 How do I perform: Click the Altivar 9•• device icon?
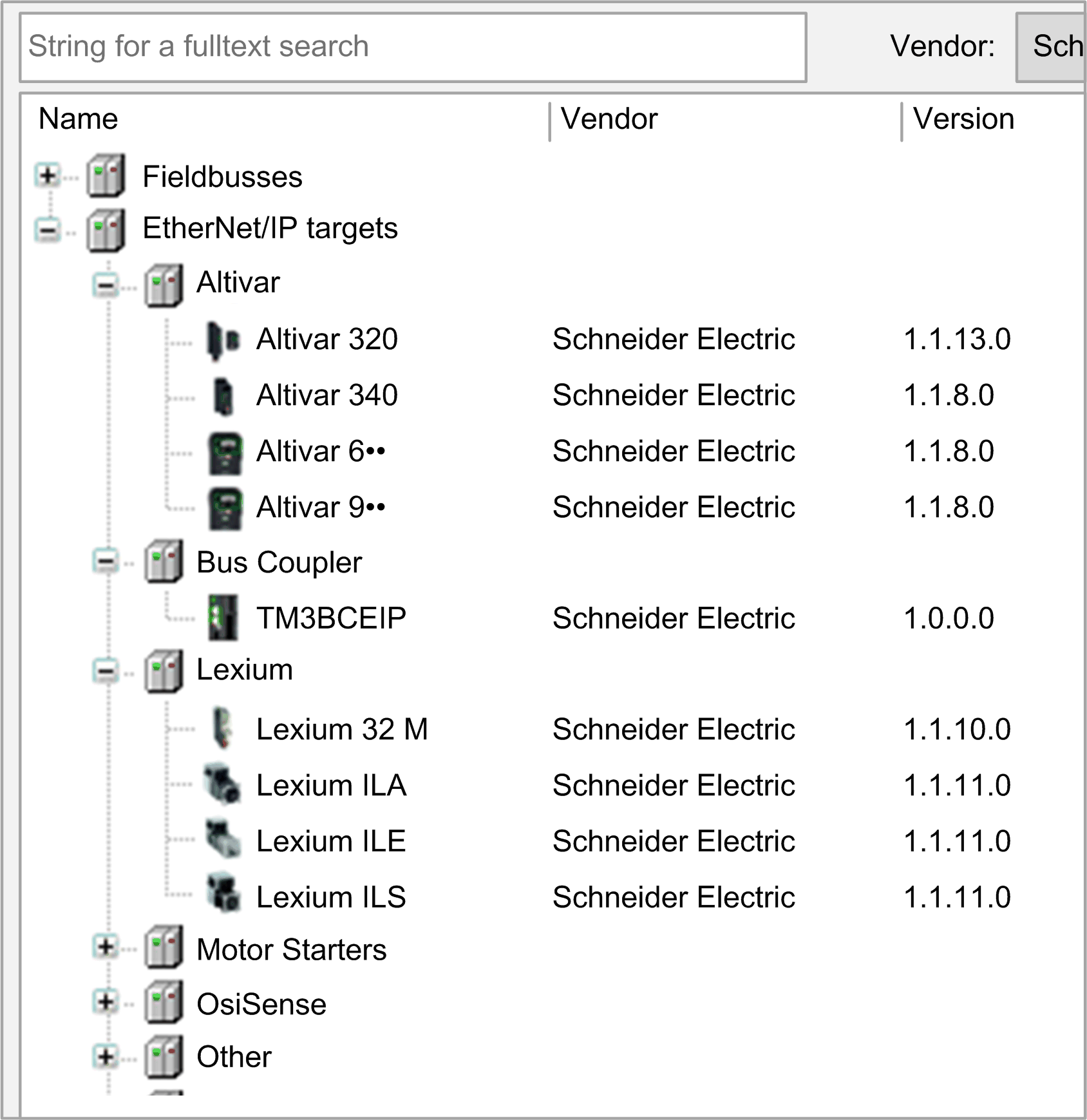(225, 509)
